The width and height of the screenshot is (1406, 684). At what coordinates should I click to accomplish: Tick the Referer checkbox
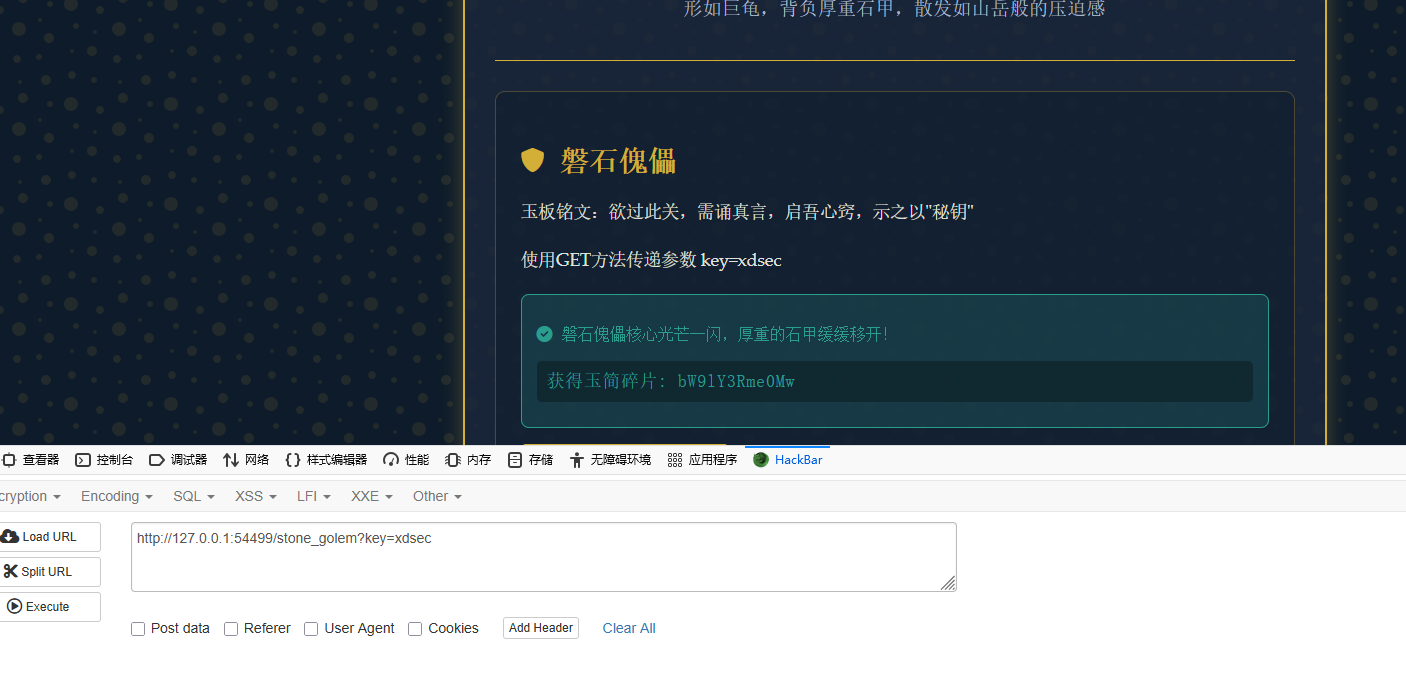click(x=231, y=629)
